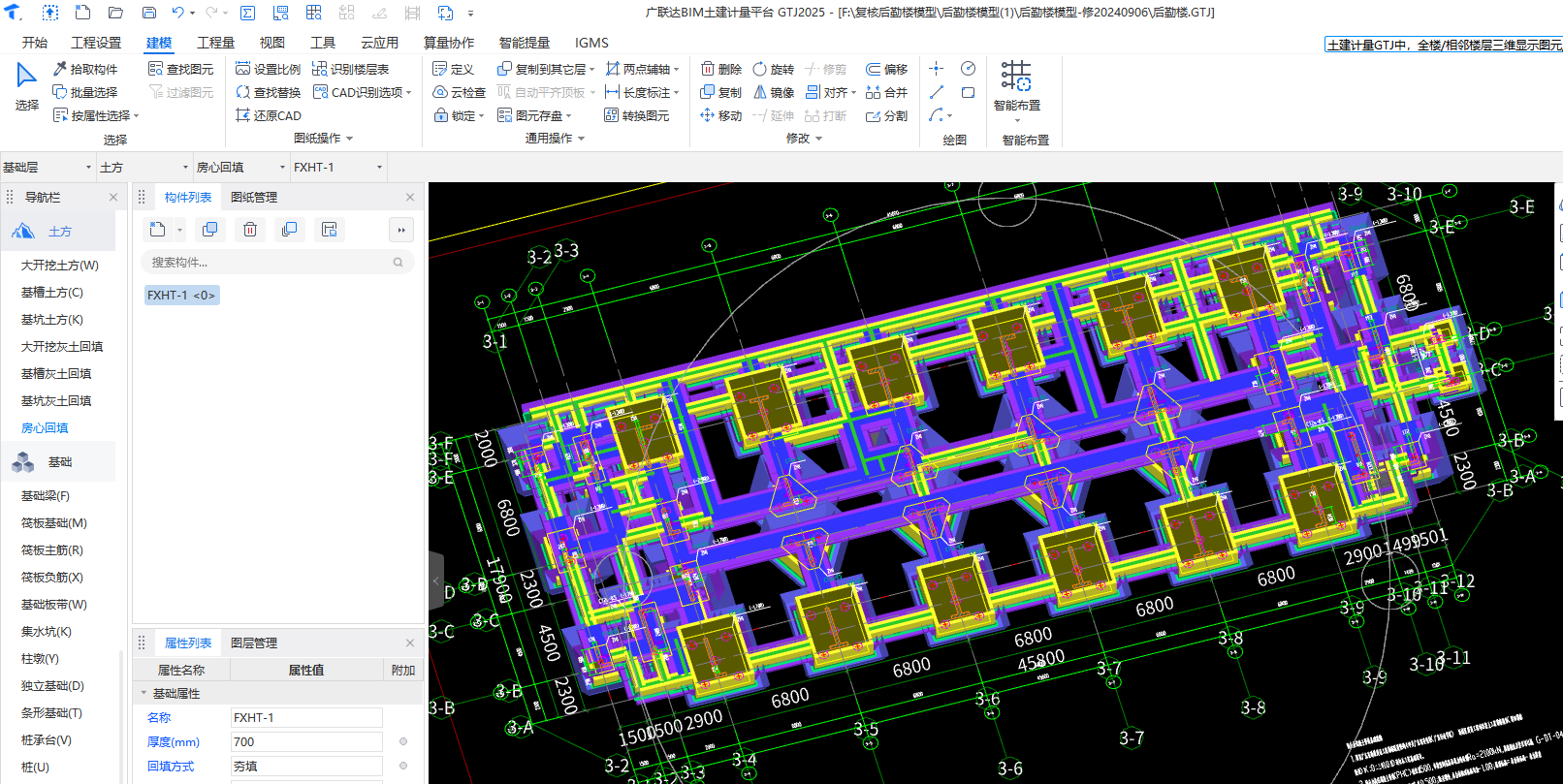1563x784 pixels.
Task: Select the circle draw tool
Action: (968, 68)
